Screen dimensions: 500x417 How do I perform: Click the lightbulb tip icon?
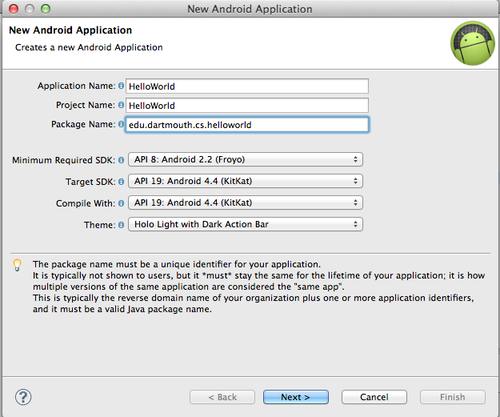pyautogui.click(x=17, y=265)
